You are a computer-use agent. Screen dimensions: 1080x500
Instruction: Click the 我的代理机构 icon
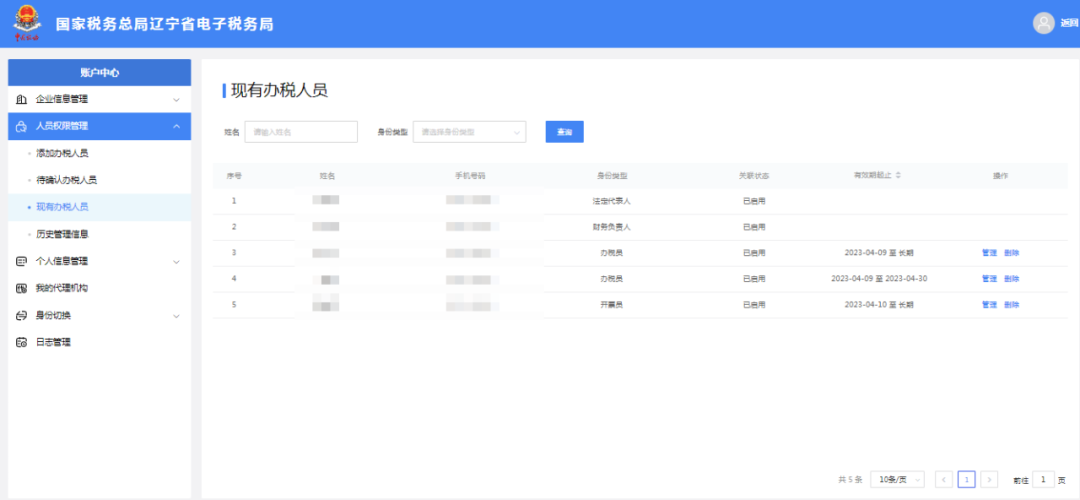pos(21,289)
